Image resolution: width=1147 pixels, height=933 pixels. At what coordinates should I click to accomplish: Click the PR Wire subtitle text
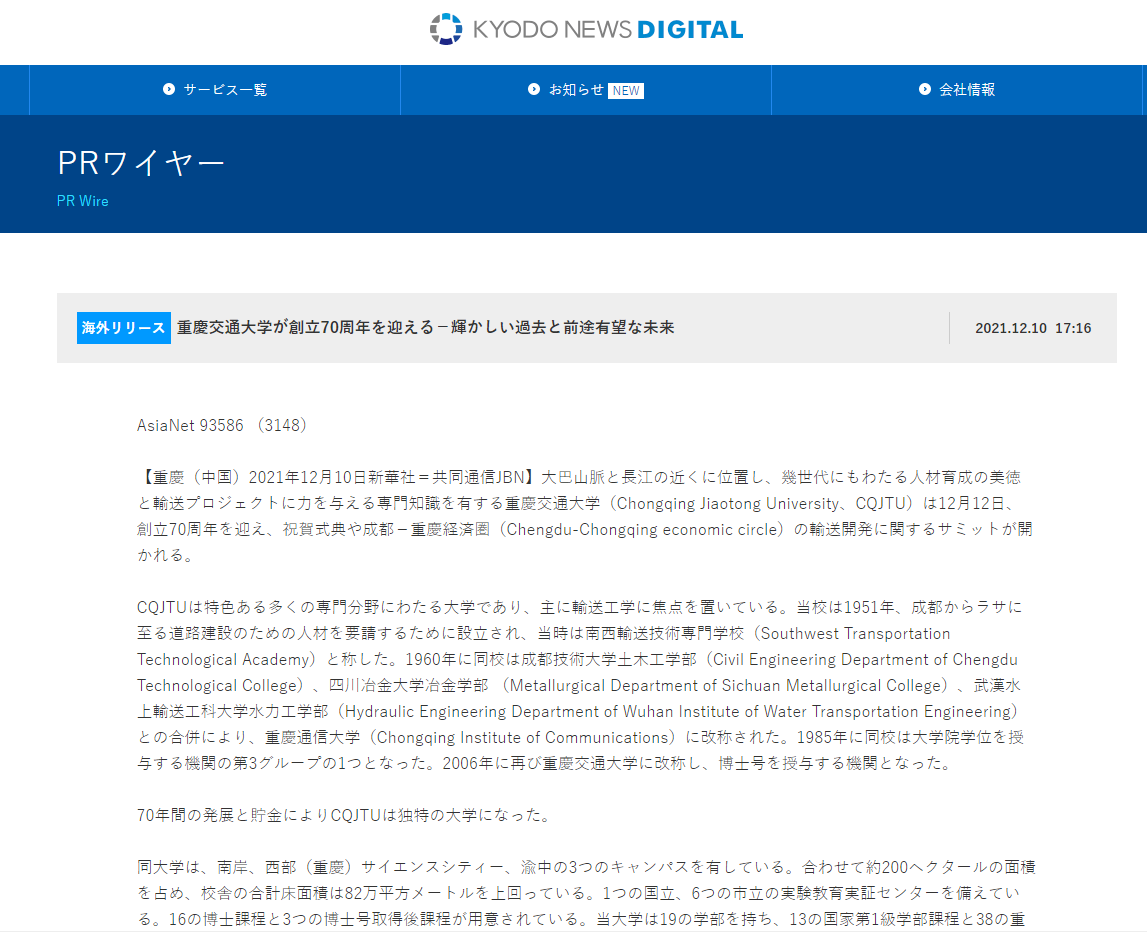pos(83,201)
